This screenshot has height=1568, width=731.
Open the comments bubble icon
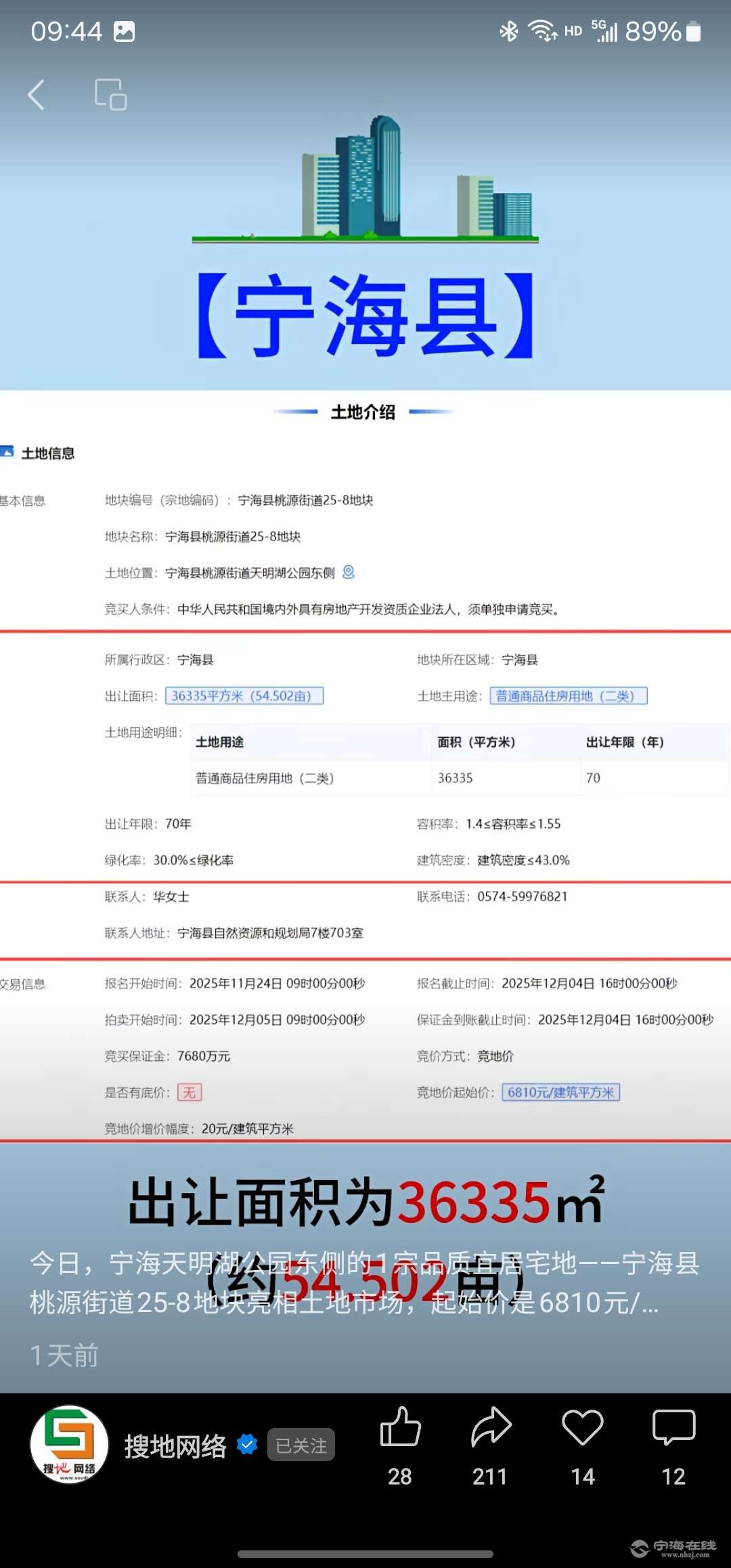coord(673,1427)
